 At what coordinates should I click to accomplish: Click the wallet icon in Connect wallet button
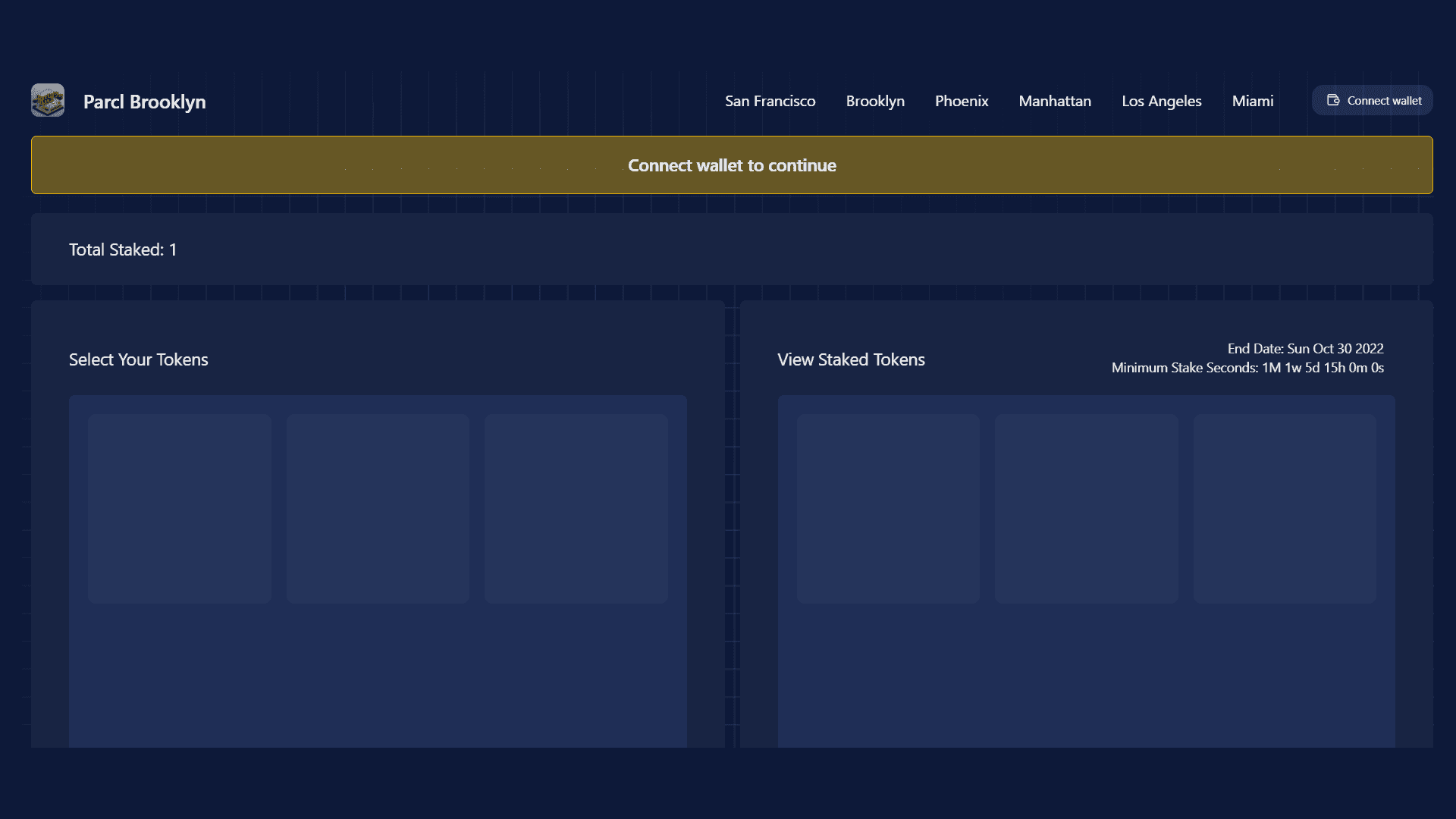point(1332,100)
